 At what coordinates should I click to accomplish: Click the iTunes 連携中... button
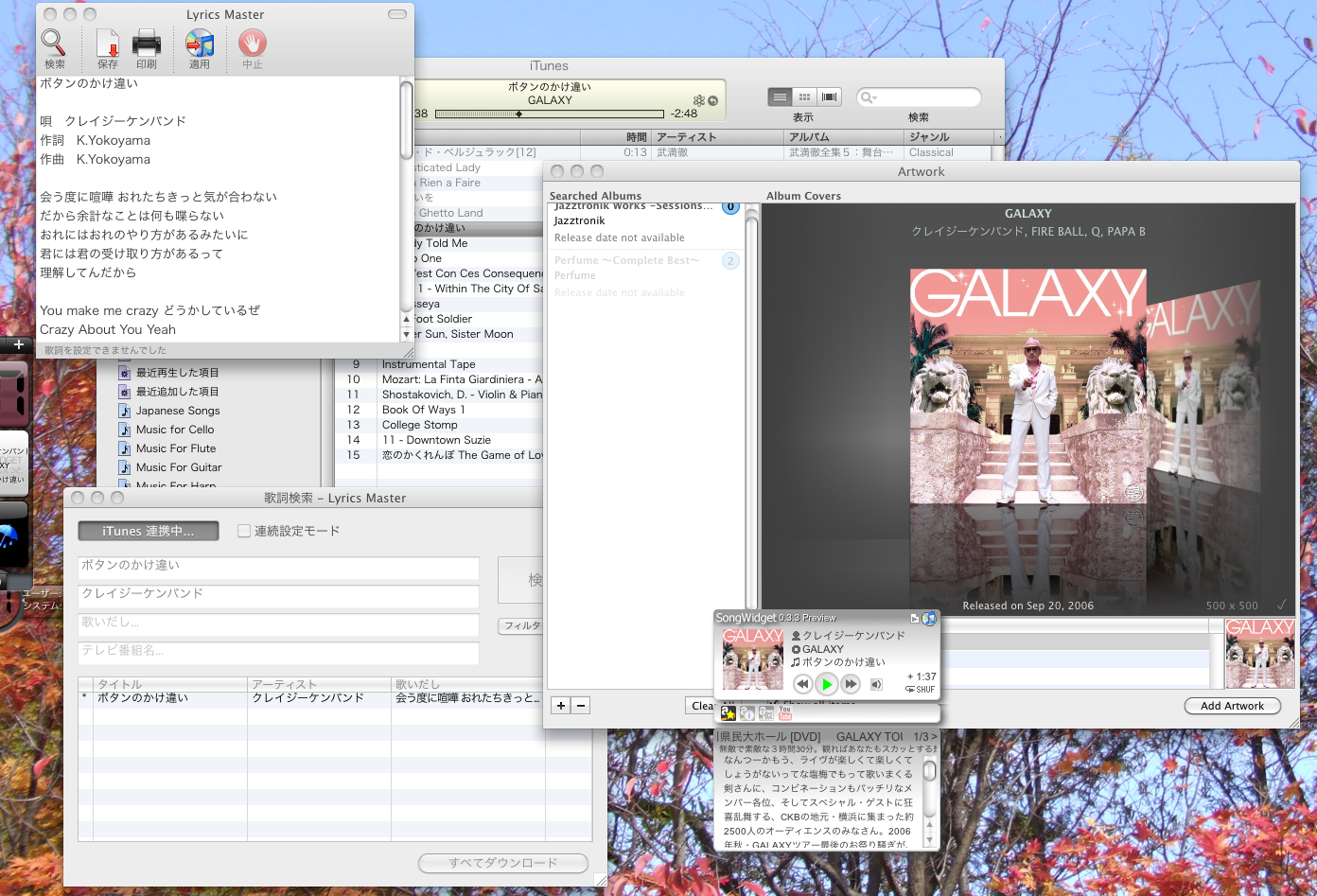point(148,532)
